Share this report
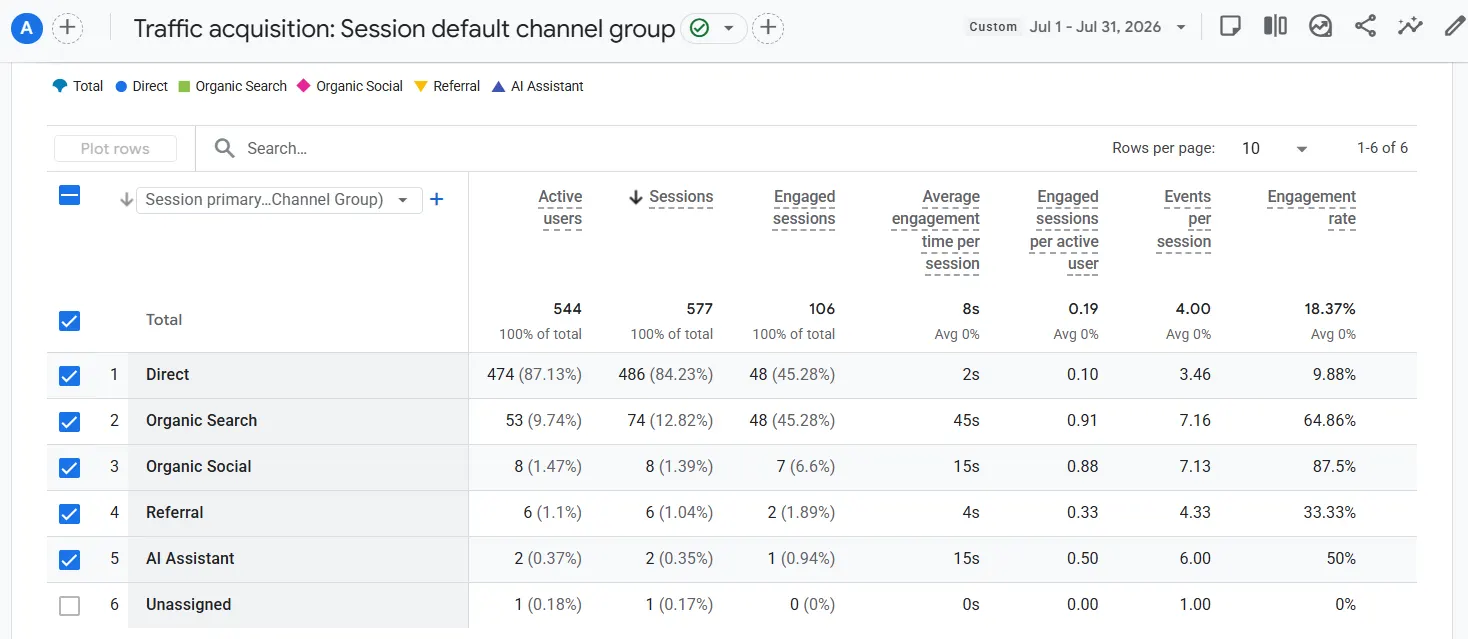Screen dimensions: 1468x639 (x=1365, y=27)
